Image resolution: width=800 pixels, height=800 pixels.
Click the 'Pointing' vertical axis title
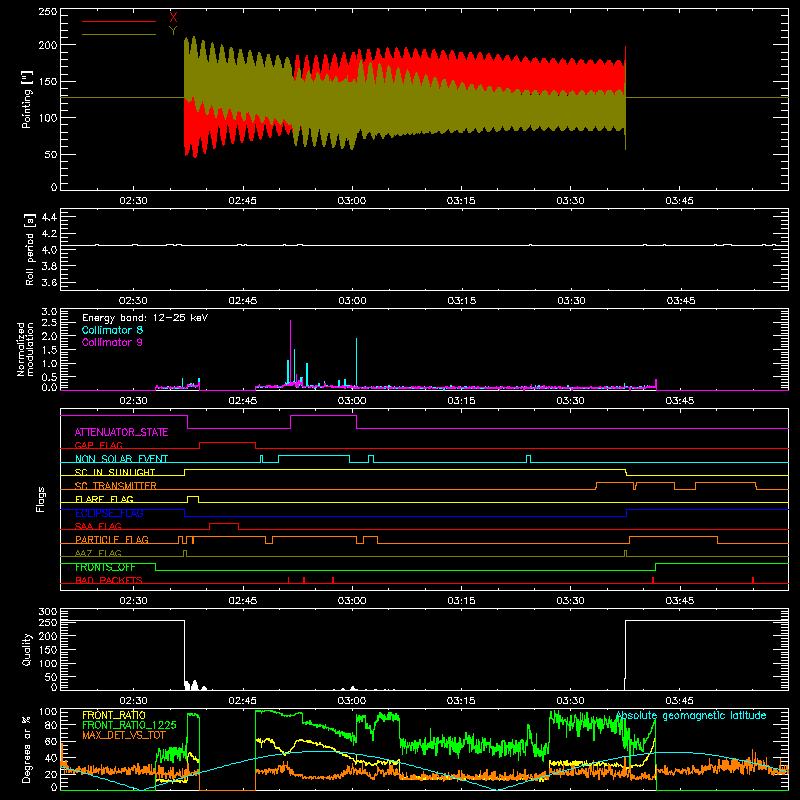(27, 99)
